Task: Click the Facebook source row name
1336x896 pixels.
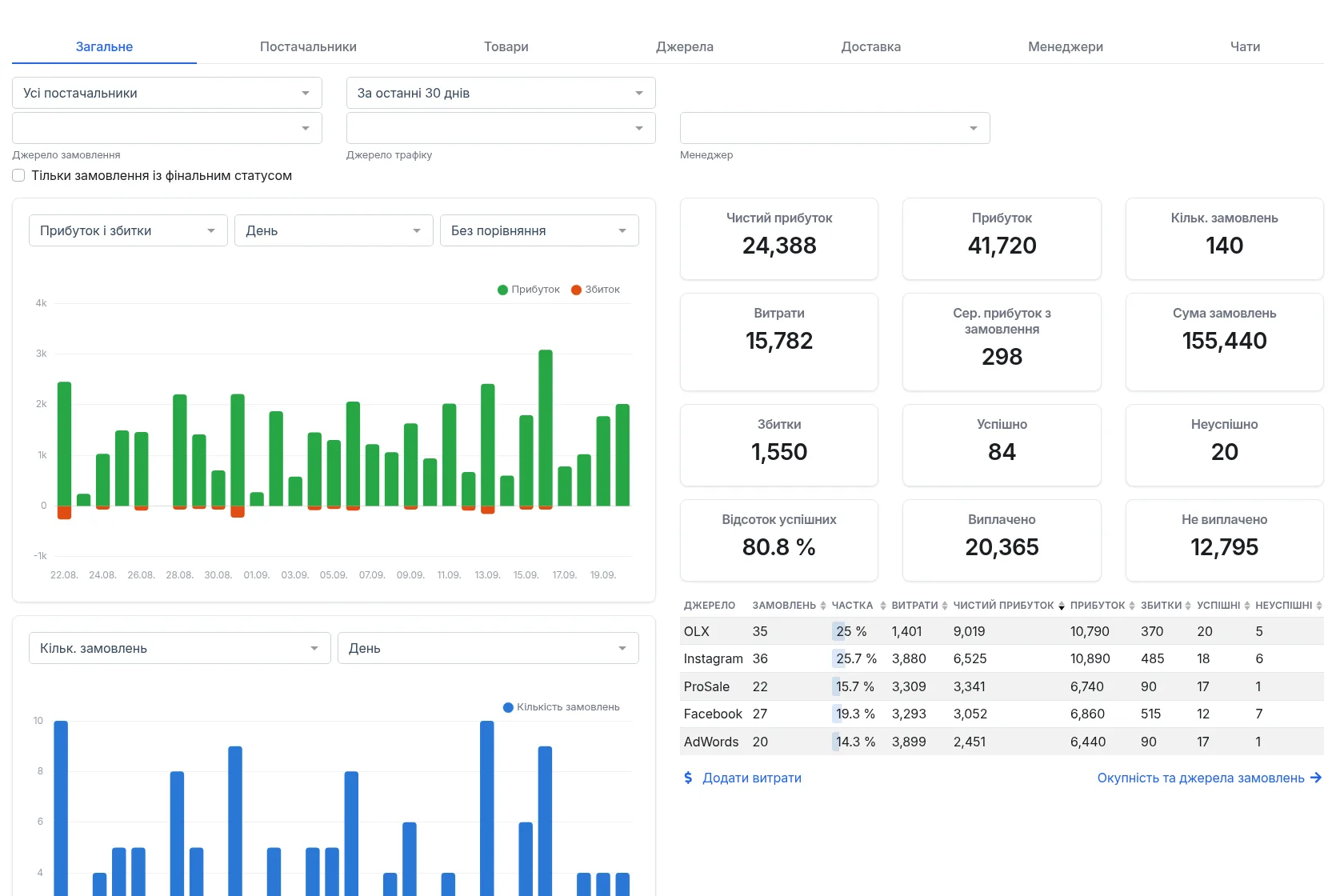Action: pyautogui.click(x=713, y=714)
